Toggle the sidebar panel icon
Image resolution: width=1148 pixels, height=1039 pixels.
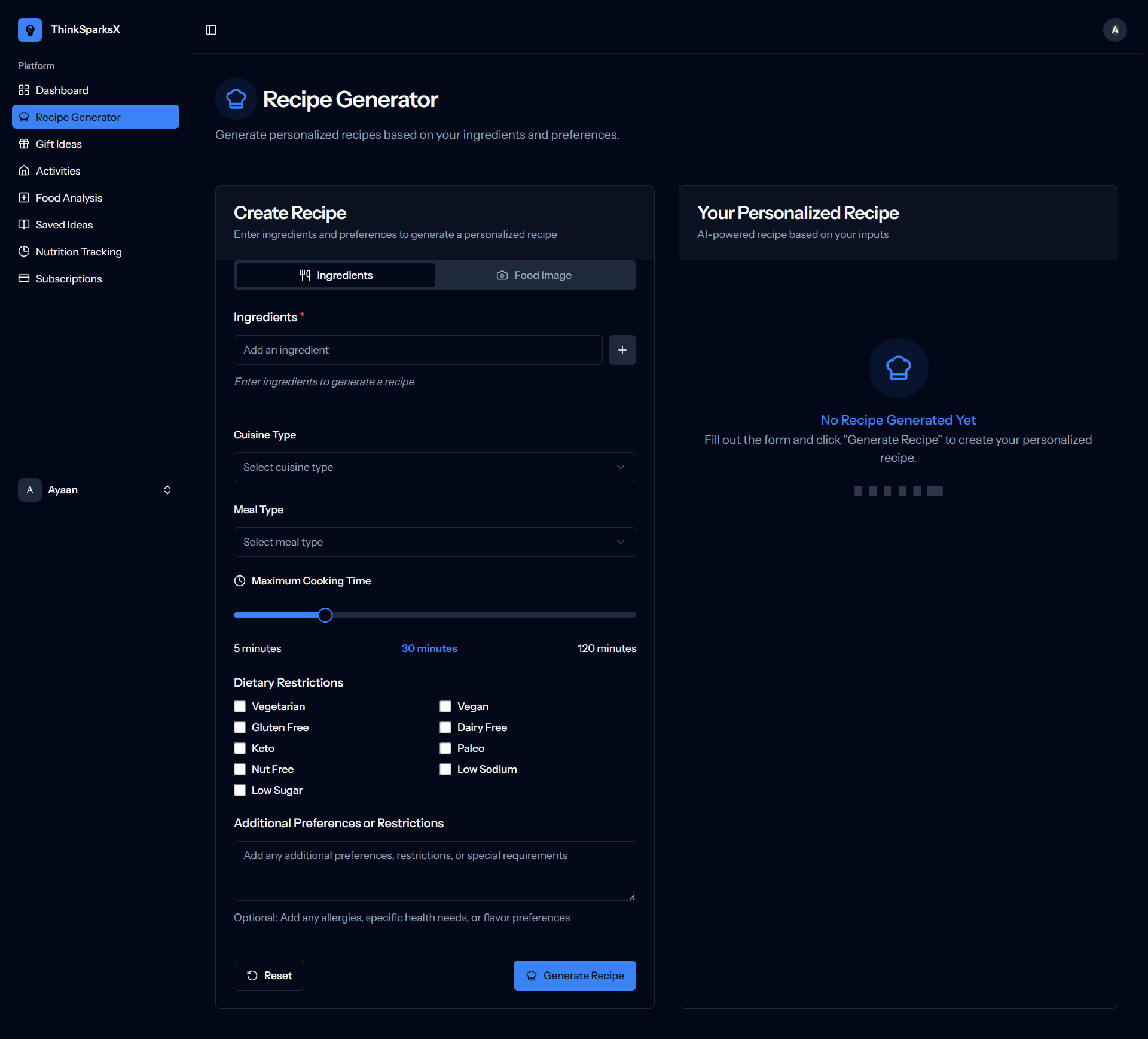point(211,30)
